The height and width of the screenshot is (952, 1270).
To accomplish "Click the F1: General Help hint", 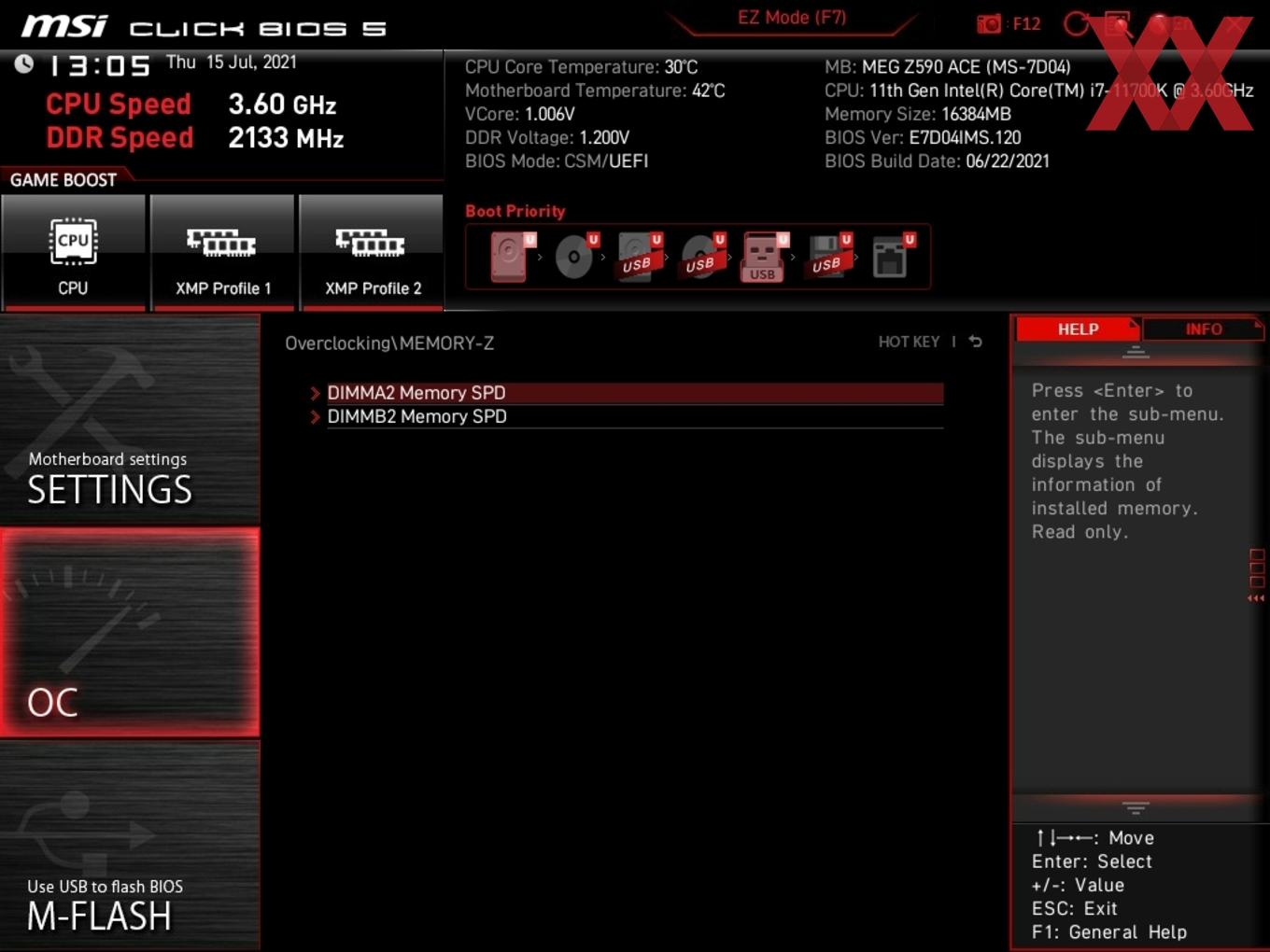I will (x=1109, y=931).
